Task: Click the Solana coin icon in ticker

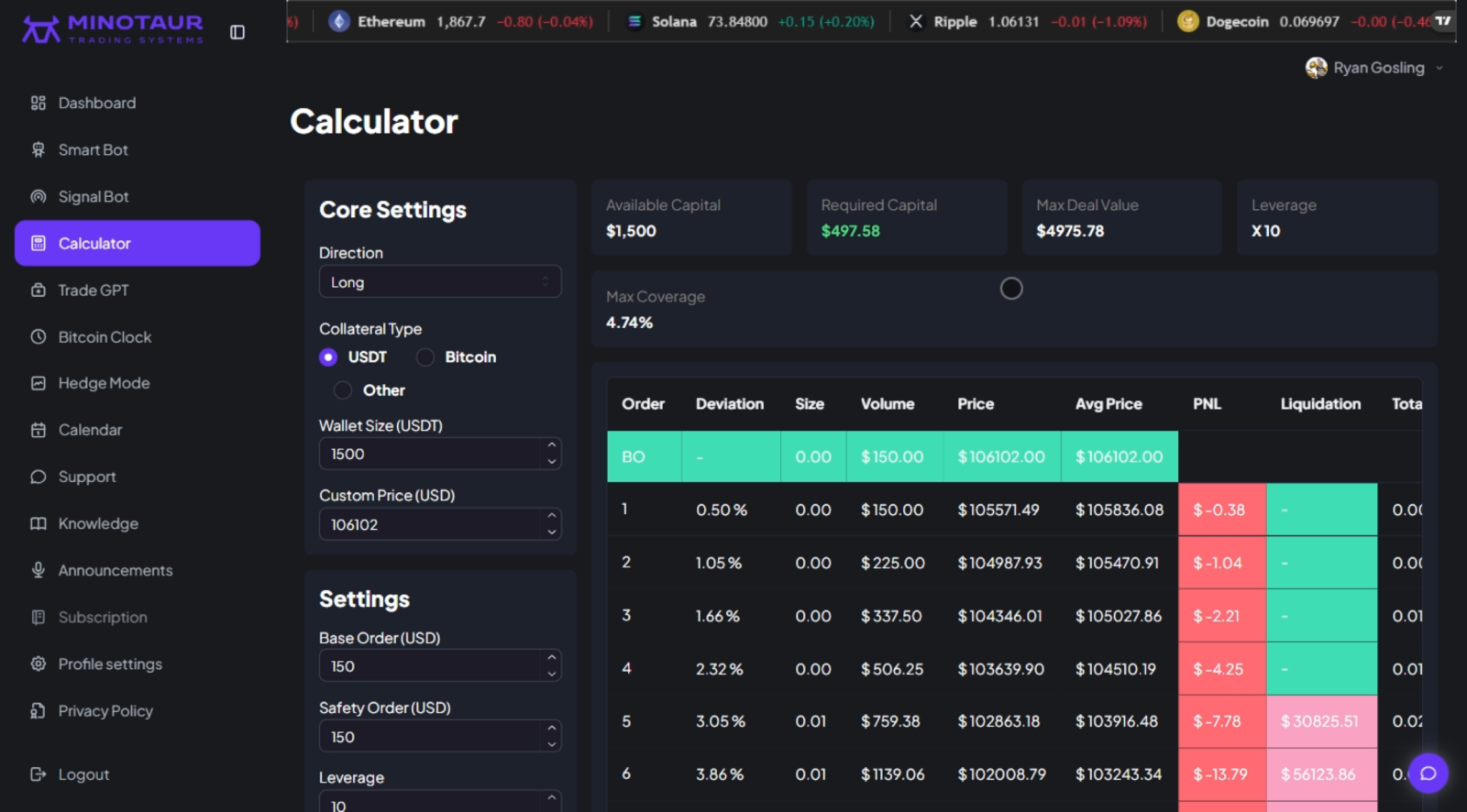Action: [634, 21]
